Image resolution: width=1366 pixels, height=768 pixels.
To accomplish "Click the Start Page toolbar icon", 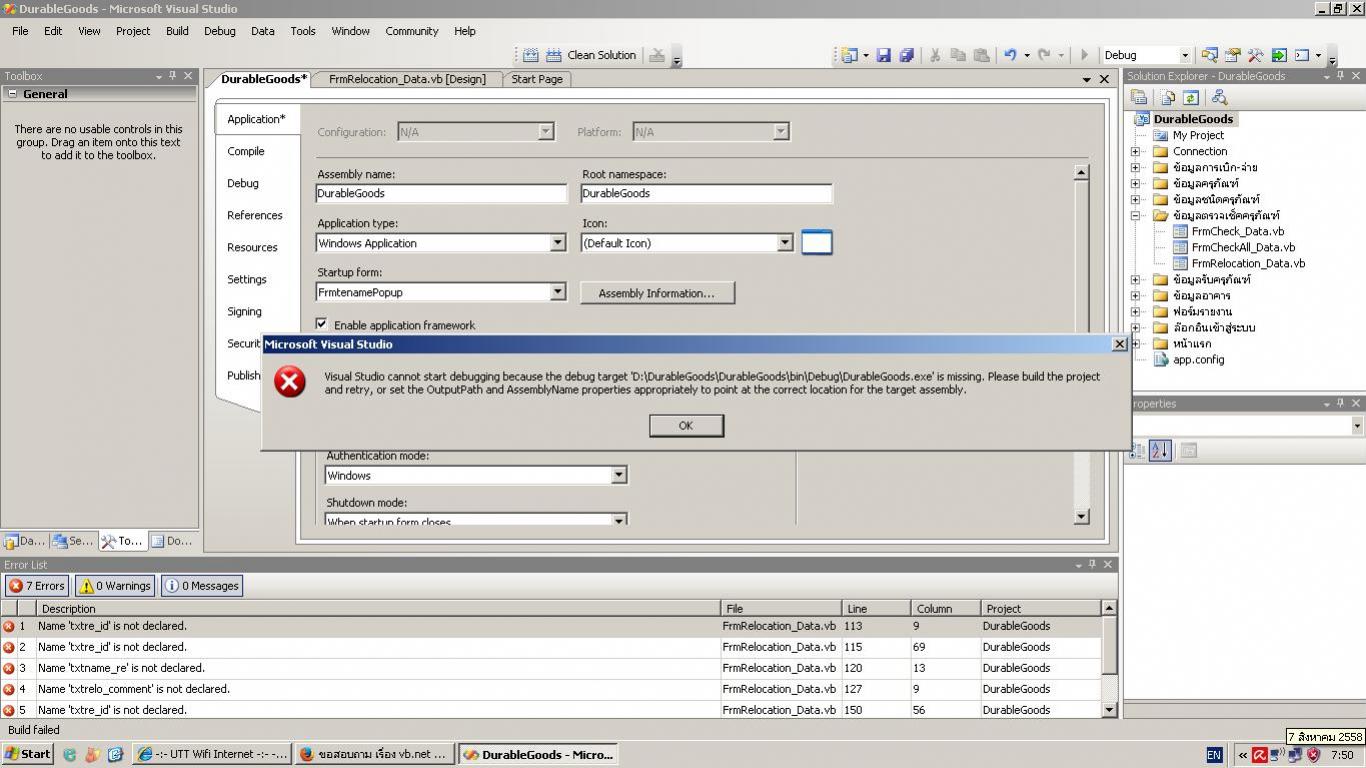I will [x=1279, y=55].
